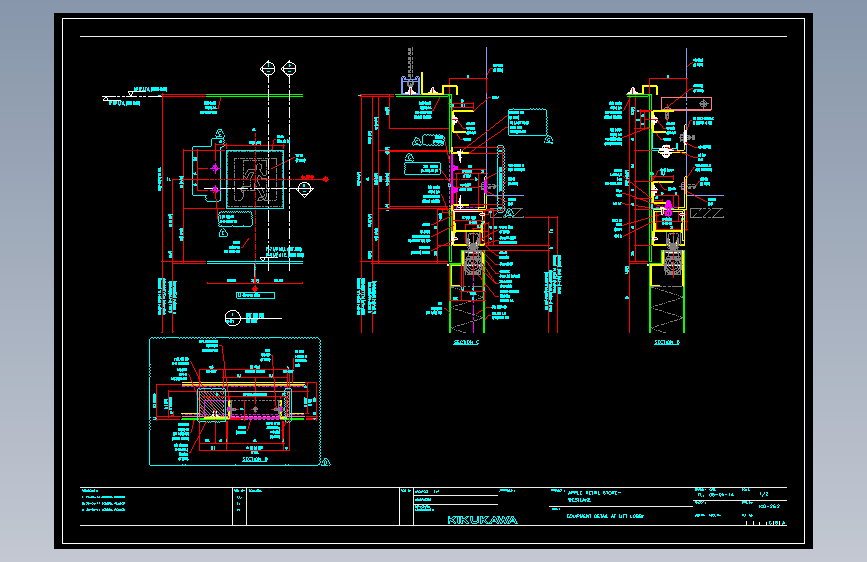Click lower magenta anchor marker beside exit sign
867x562 pixels.
pos(215,190)
